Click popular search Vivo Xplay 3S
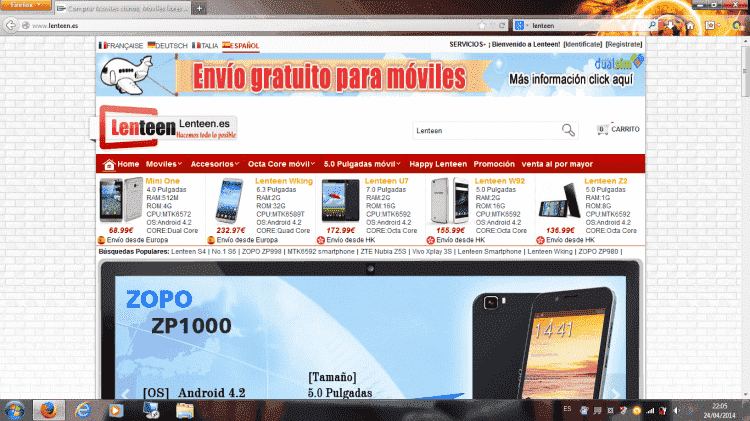The height and width of the screenshot is (421, 750). click(x=432, y=251)
